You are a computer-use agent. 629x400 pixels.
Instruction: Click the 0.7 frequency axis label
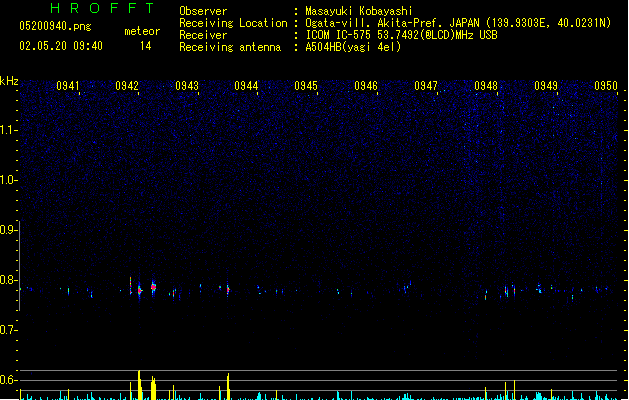(x=8, y=330)
